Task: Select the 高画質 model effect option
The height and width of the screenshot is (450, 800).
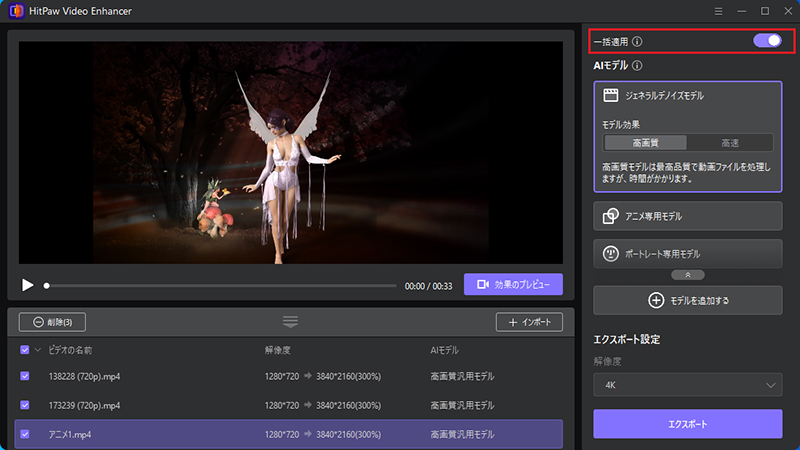Action: point(645,143)
